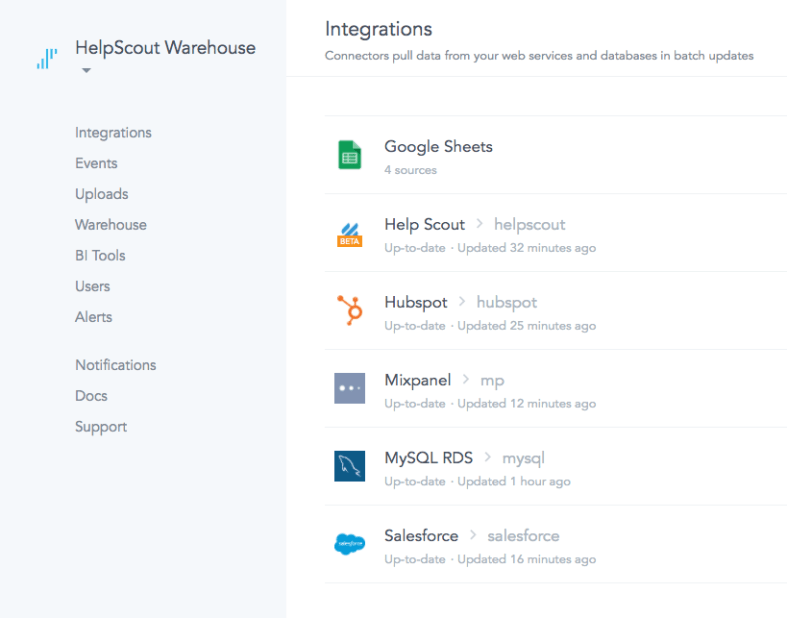The width and height of the screenshot is (787, 618).
Task: Open Events in the sidebar
Action: tap(96, 163)
